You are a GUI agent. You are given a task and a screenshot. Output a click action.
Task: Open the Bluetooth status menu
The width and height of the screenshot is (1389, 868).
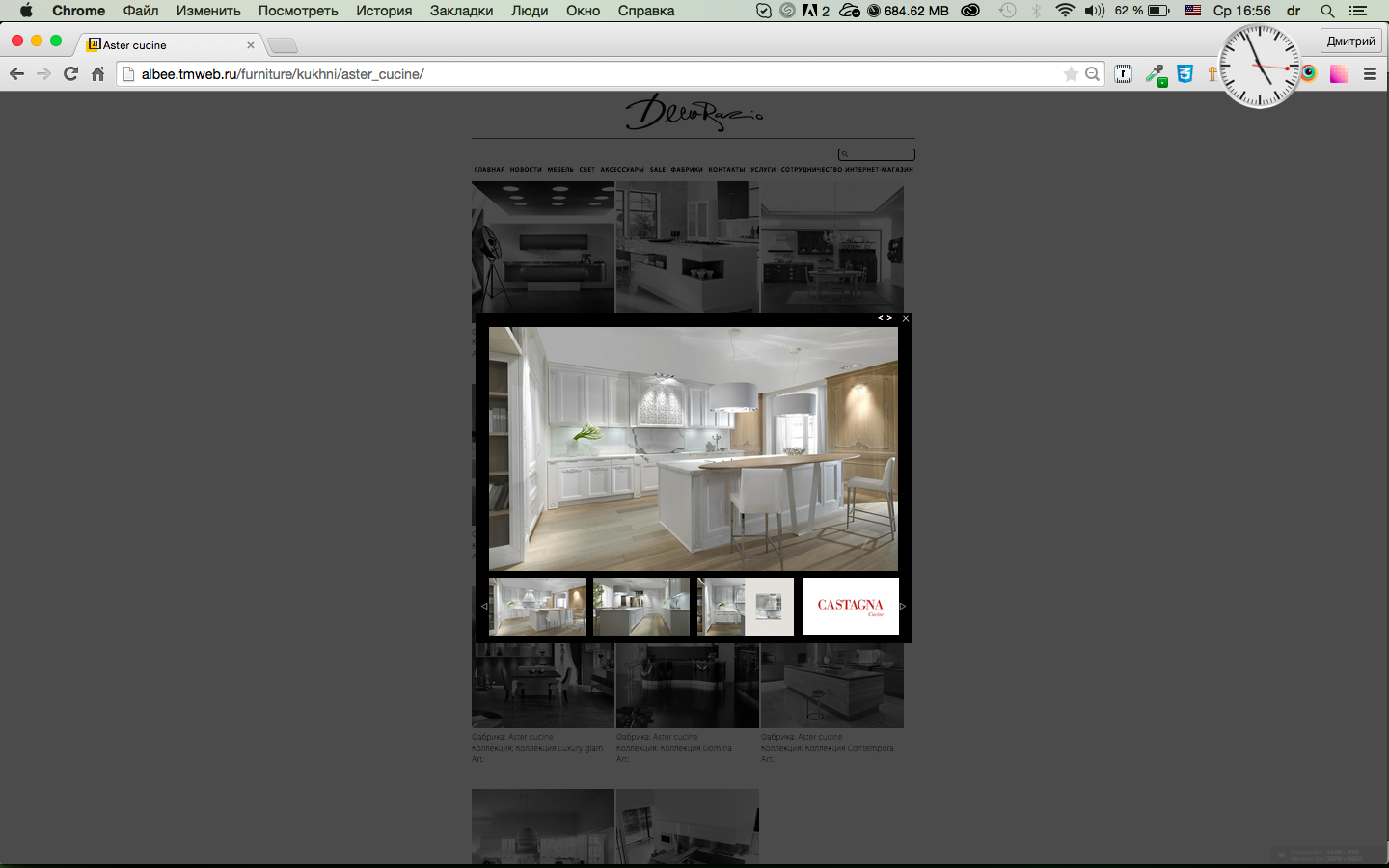[1036, 11]
